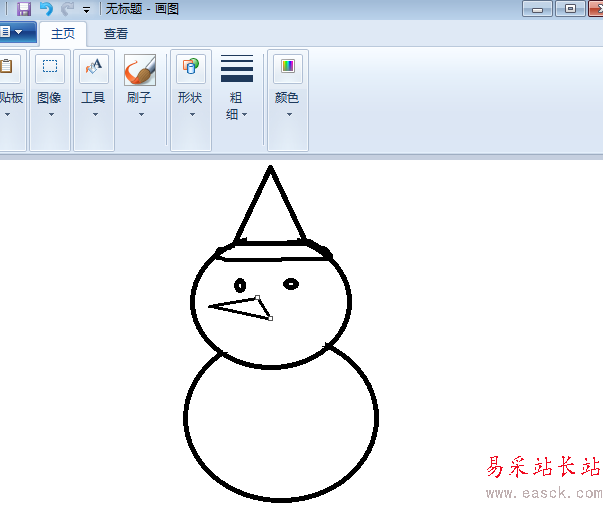This screenshot has width=603, height=508.
Task: Click the 颜色 color palette icon
Action: tap(288, 68)
